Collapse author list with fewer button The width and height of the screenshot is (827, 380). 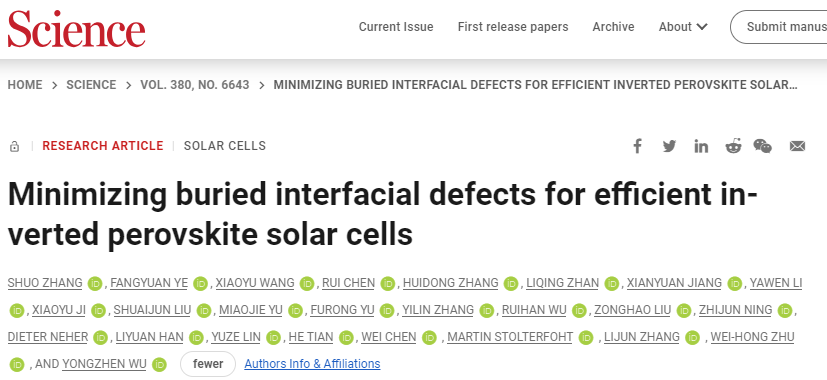208,364
